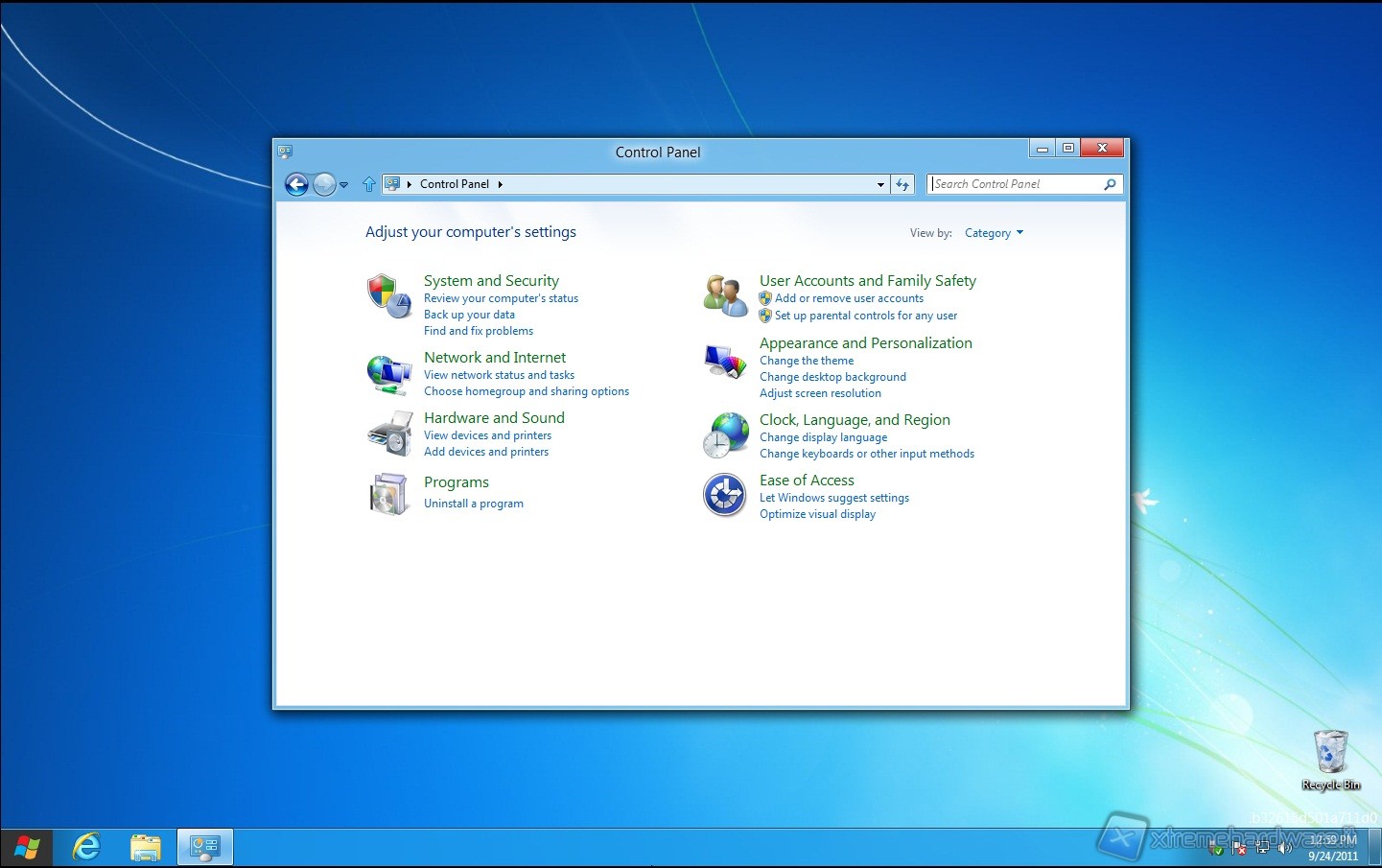Screen dimensions: 1382x868
Task: Open the Hardware and Sound printer icon
Action: [x=388, y=434]
